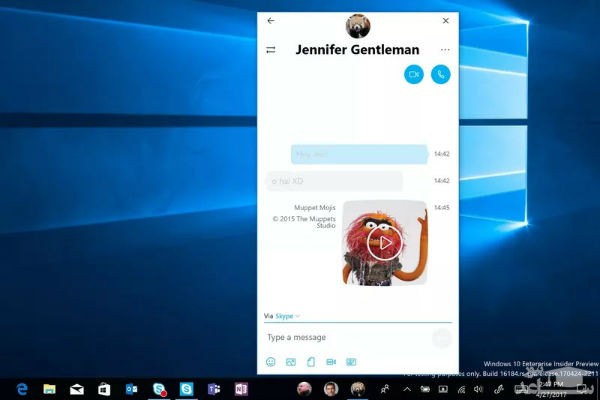Start a video call with Jennifer Gentleman
The width and height of the screenshot is (600, 400).
[x=414, y=74]
